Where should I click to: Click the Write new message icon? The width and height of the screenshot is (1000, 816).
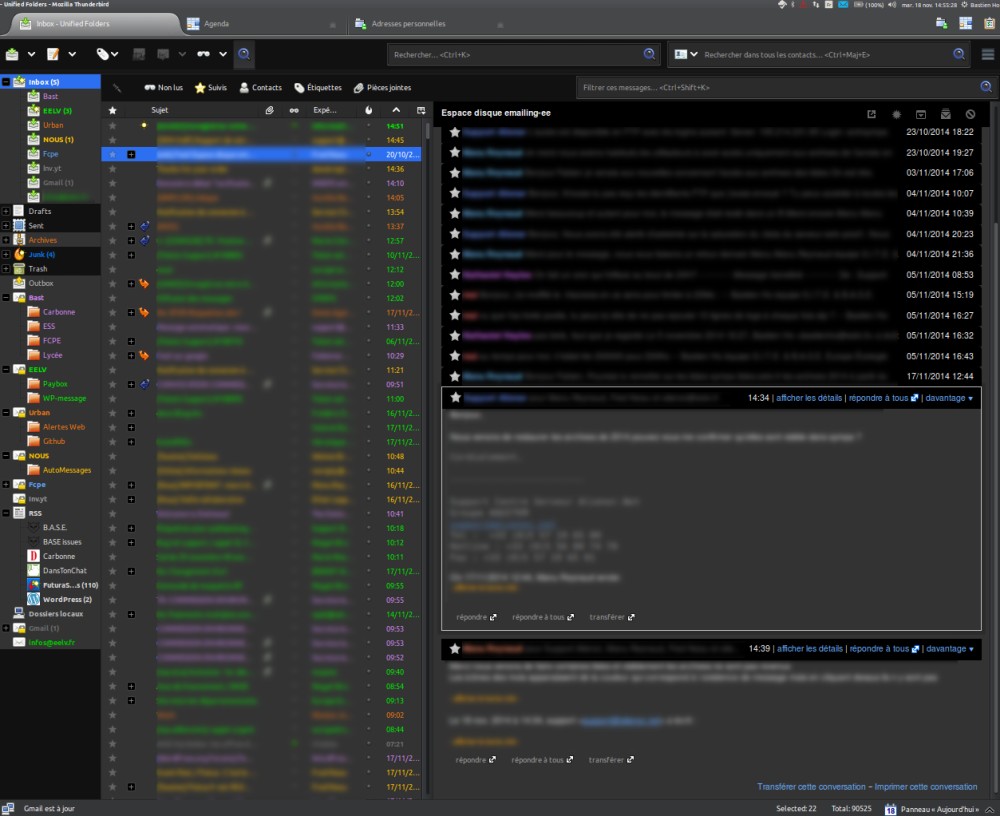(x=53, y=54)
